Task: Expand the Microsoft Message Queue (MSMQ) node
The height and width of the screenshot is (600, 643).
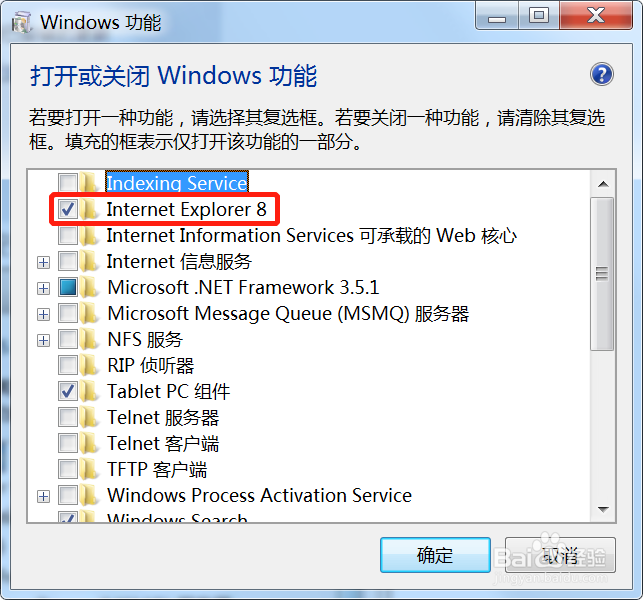Action: [43, 315]
